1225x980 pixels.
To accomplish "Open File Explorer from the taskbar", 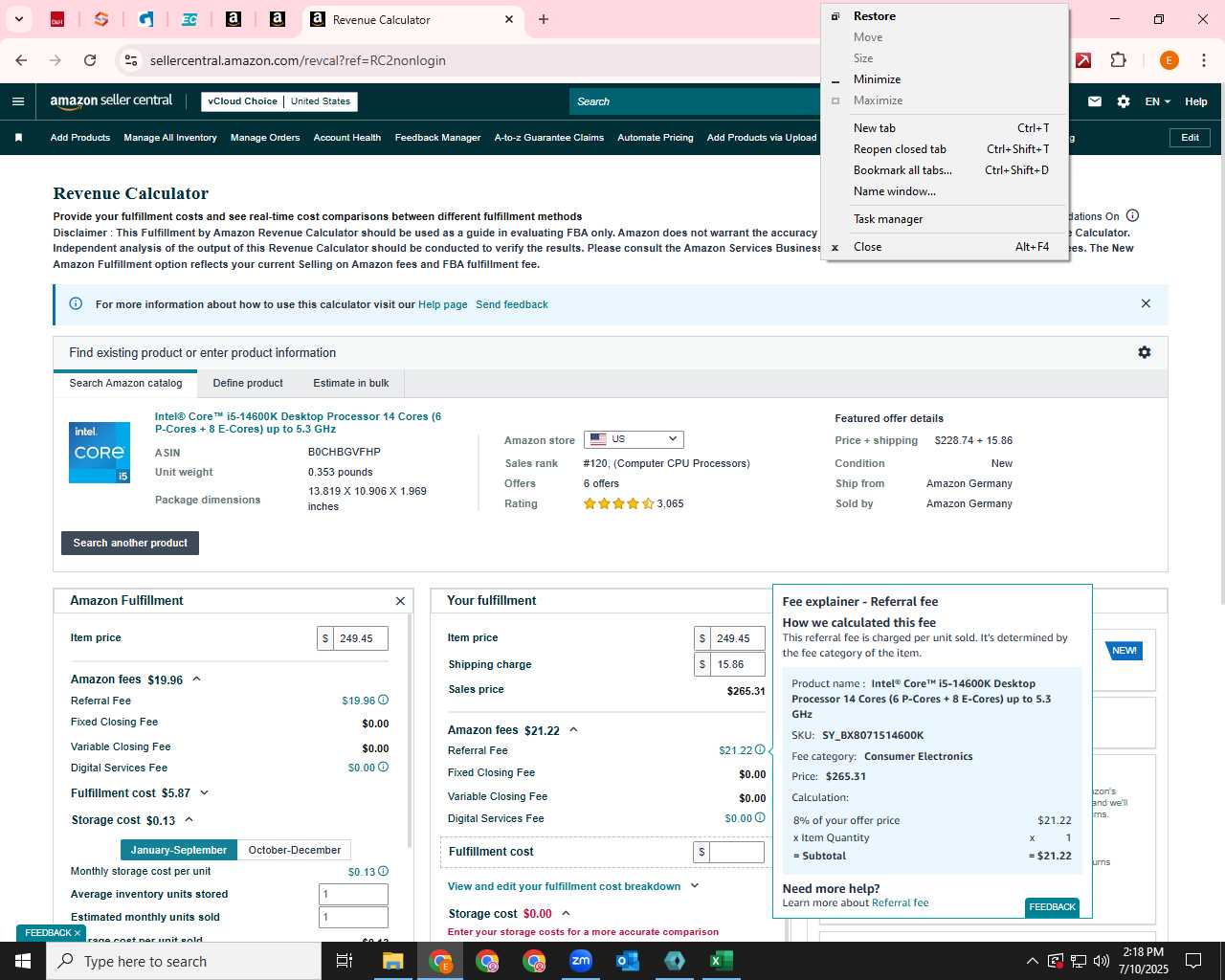I will pos(393,961).
